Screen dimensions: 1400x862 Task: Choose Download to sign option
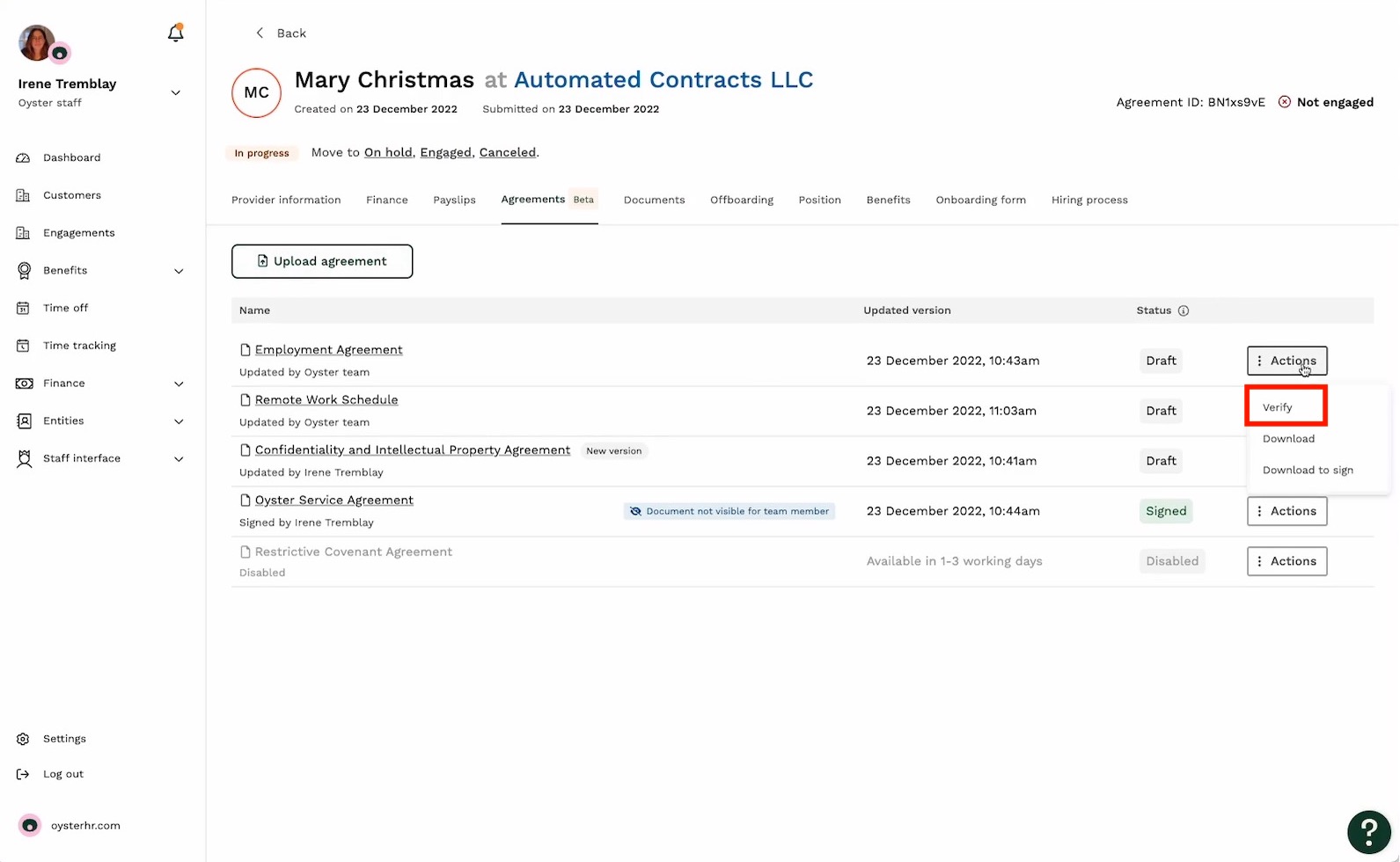(1308, 471)
